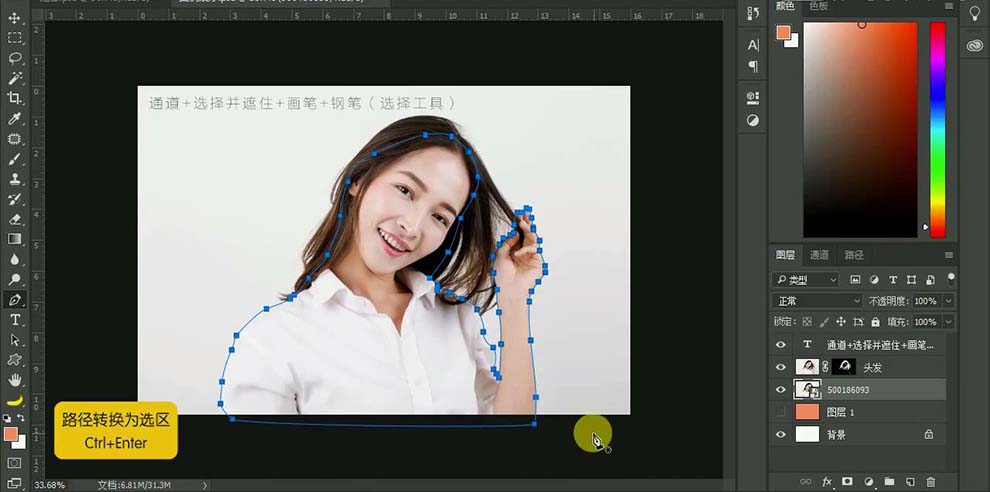Screen dimensions: 990x492
Task: Toggle lock all padlock
Action: coord(875,321)
